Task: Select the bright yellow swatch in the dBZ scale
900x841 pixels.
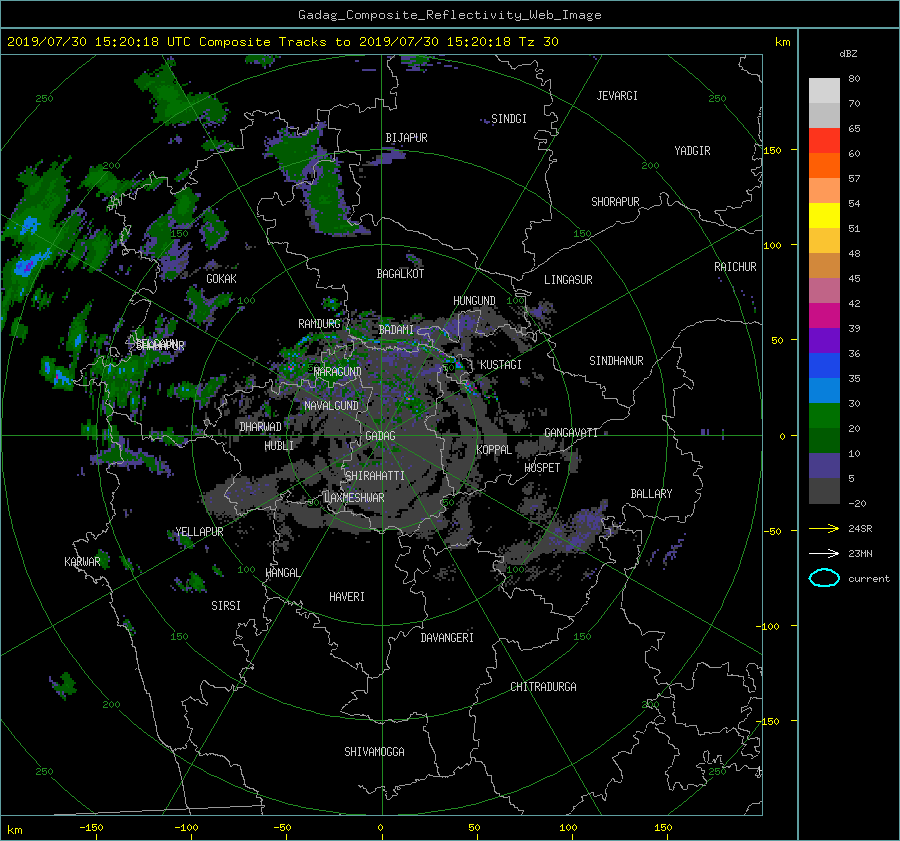Action: [x=824, y=215]
